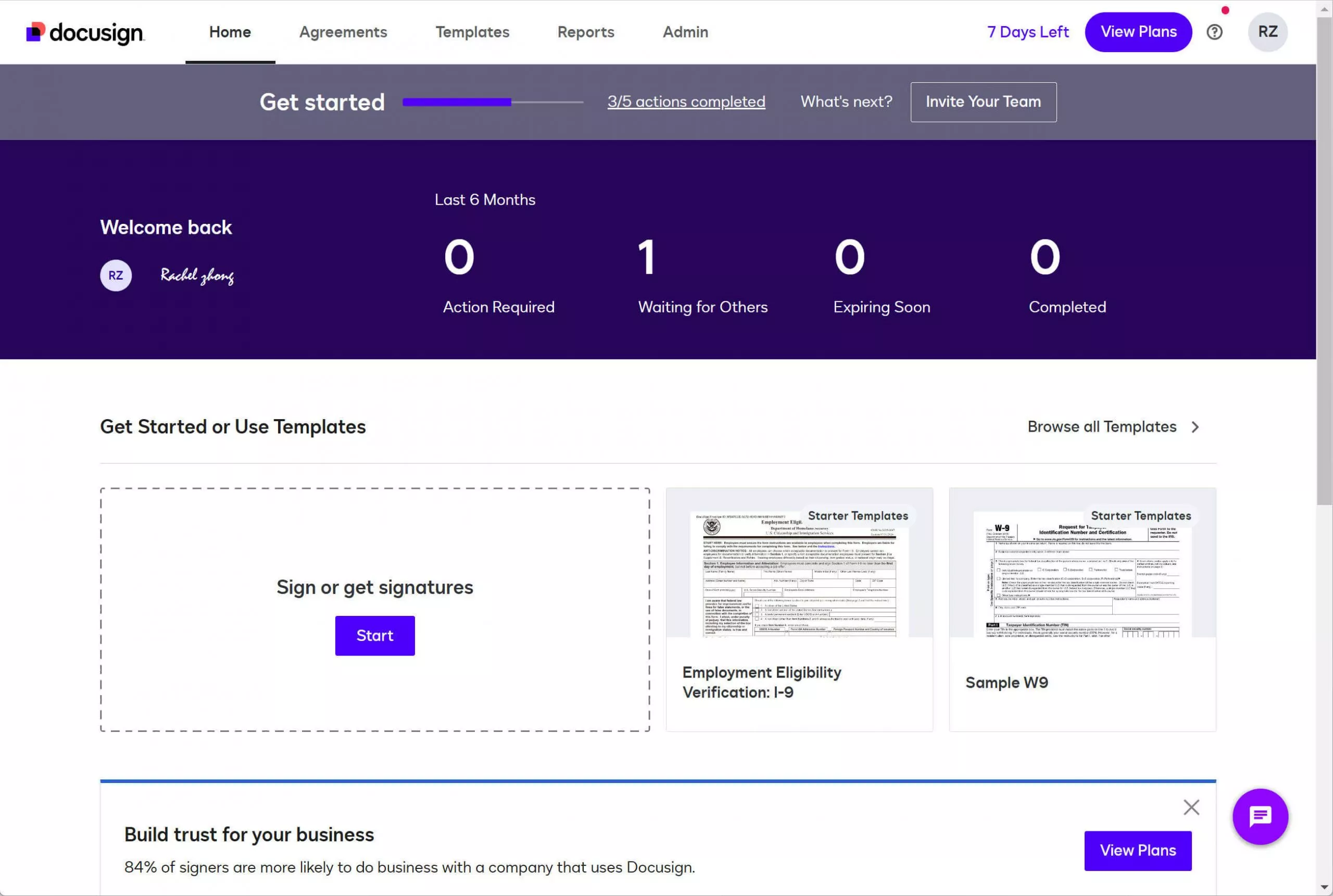This screenshot has width=1333, height=896.
Task: Click the Docusign logo
Action: click(86, 33)
